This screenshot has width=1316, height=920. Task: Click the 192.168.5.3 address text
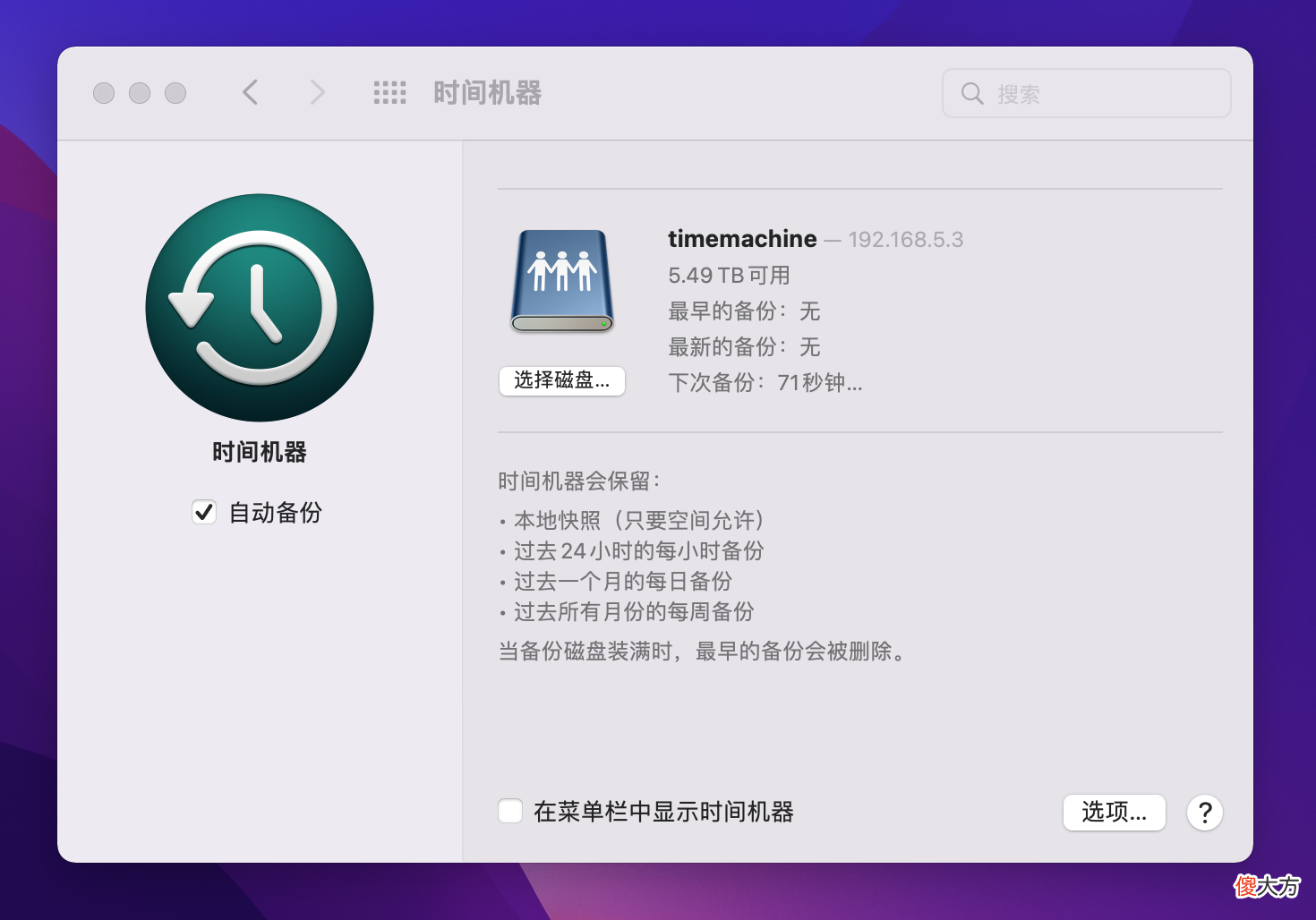pyautogui.click(x=906, y=240)
